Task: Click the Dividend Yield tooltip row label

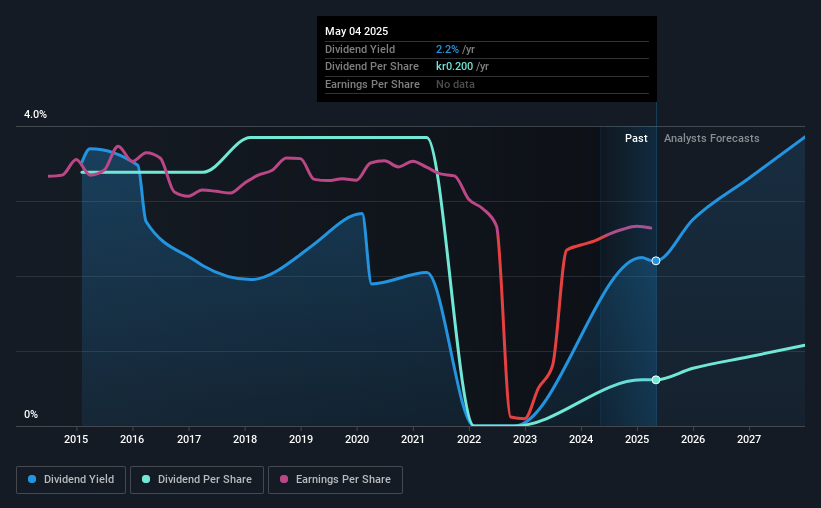Action: (360, 49)
